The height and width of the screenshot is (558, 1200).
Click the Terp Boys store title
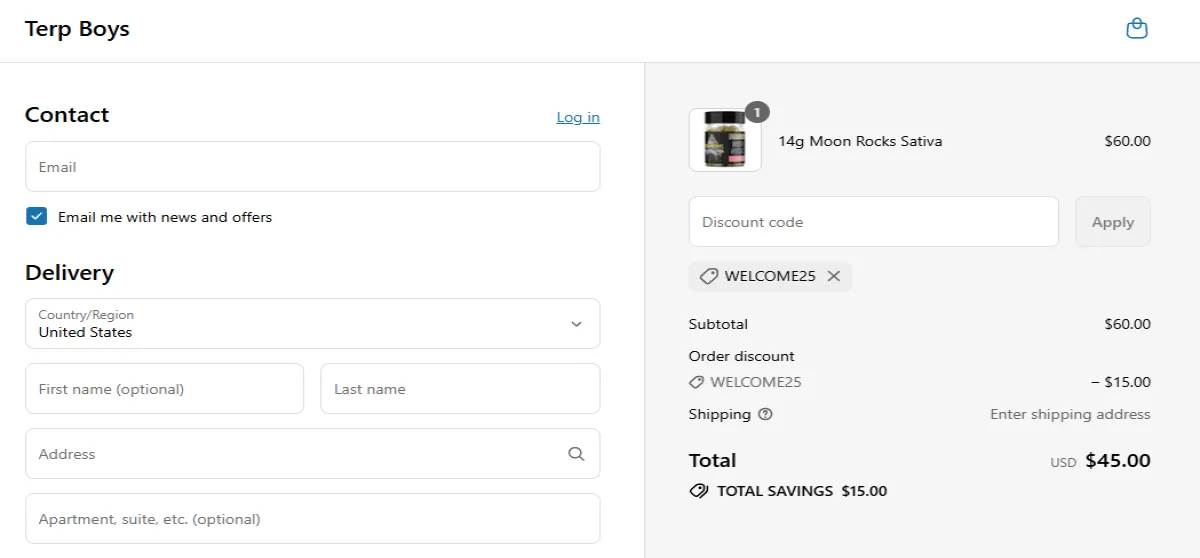coord(77,29)
